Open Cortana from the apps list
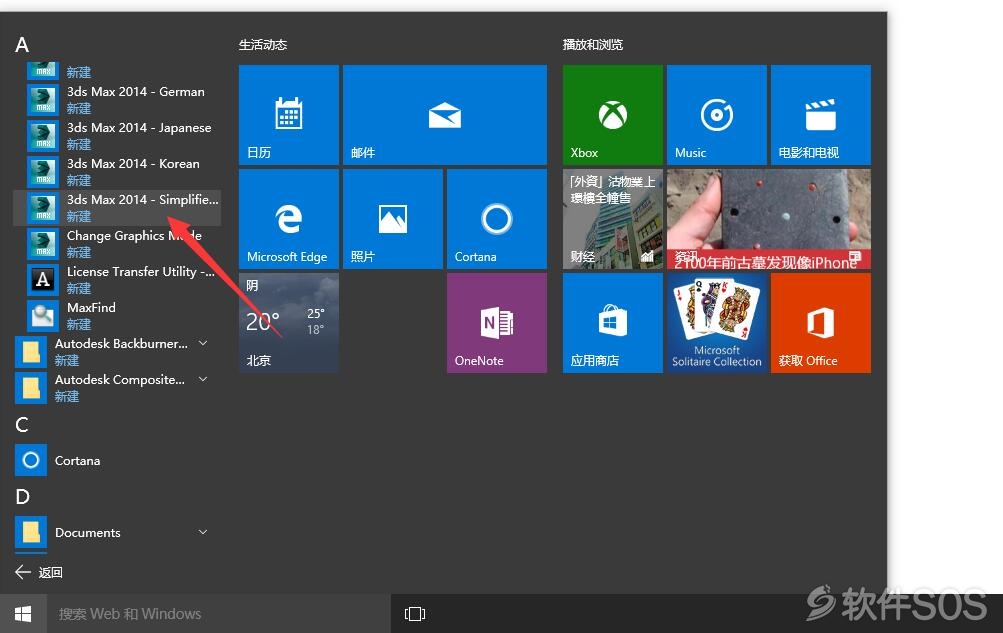 [x=117, y=460]
